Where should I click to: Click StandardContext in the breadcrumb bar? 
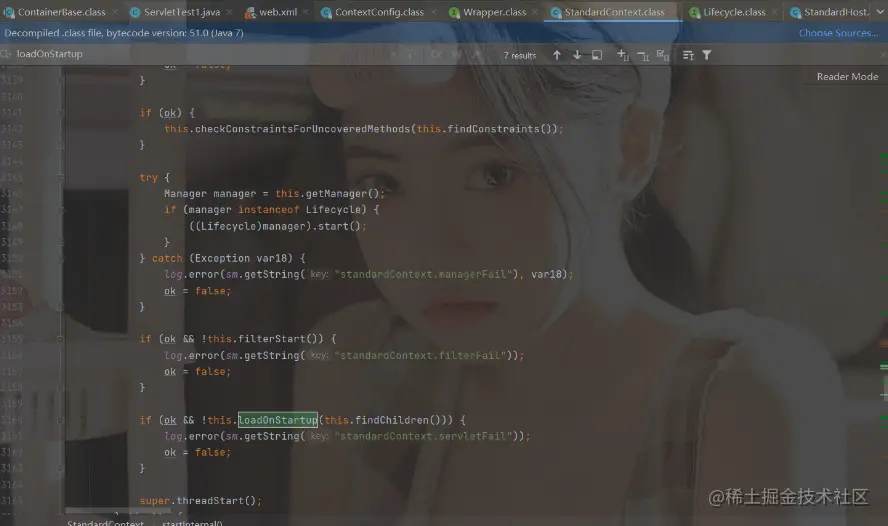pyautogui.click(x=105, y=523)
